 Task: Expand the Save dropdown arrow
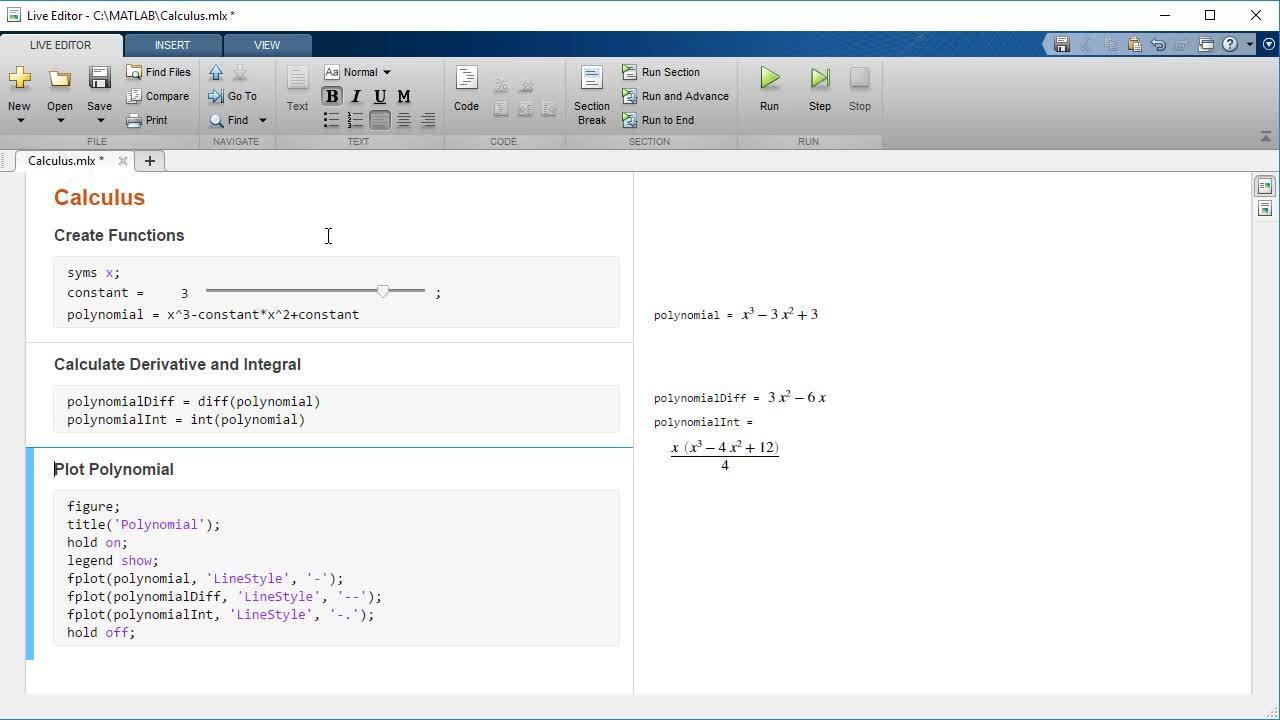point(99,121)
